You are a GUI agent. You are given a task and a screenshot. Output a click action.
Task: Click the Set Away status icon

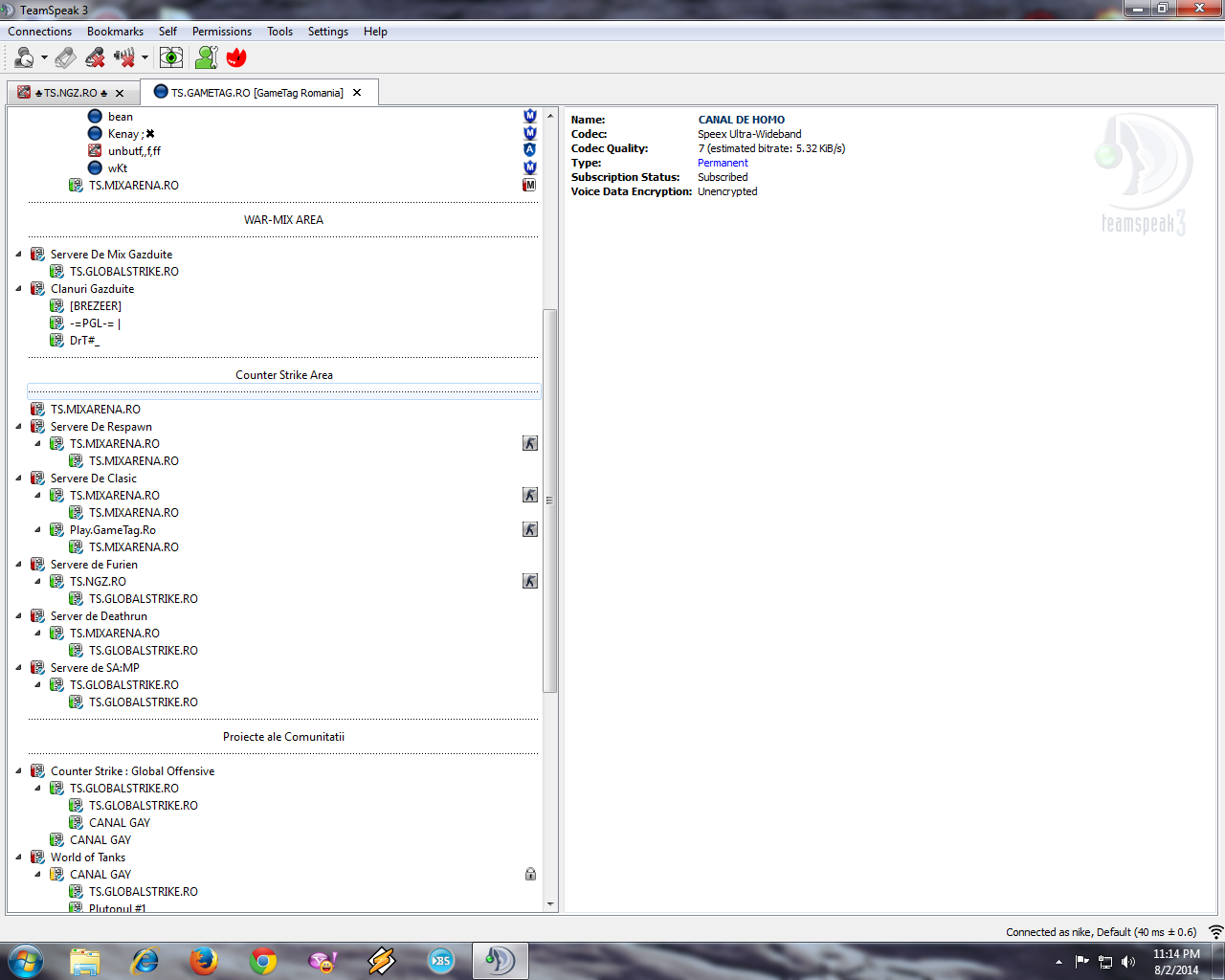point(24,58)
